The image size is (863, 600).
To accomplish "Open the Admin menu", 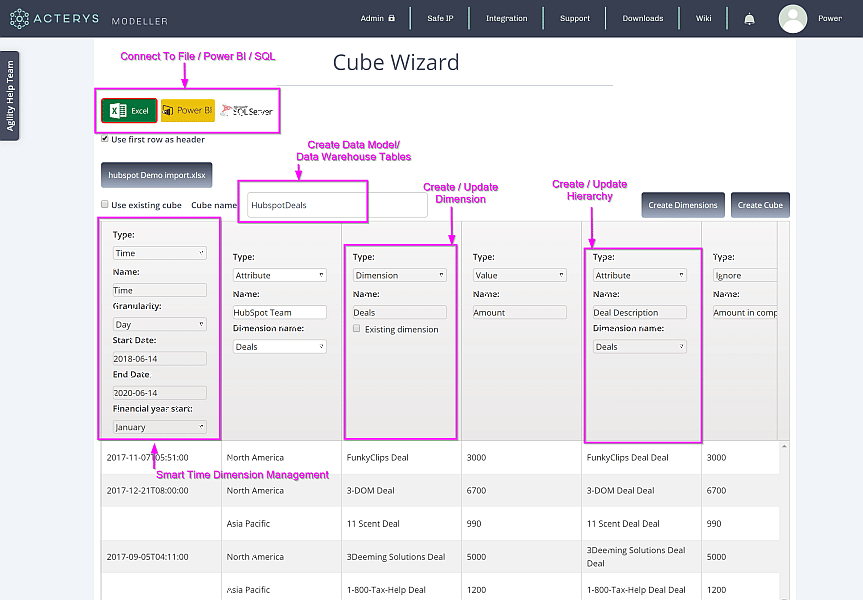I will 378,18.
